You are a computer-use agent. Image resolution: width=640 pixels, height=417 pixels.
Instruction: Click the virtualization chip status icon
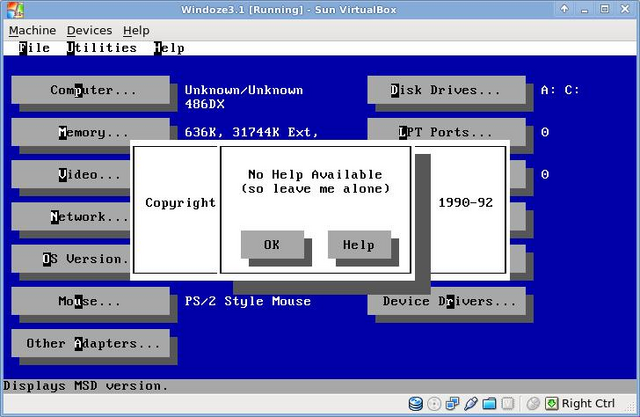[507, 404]
